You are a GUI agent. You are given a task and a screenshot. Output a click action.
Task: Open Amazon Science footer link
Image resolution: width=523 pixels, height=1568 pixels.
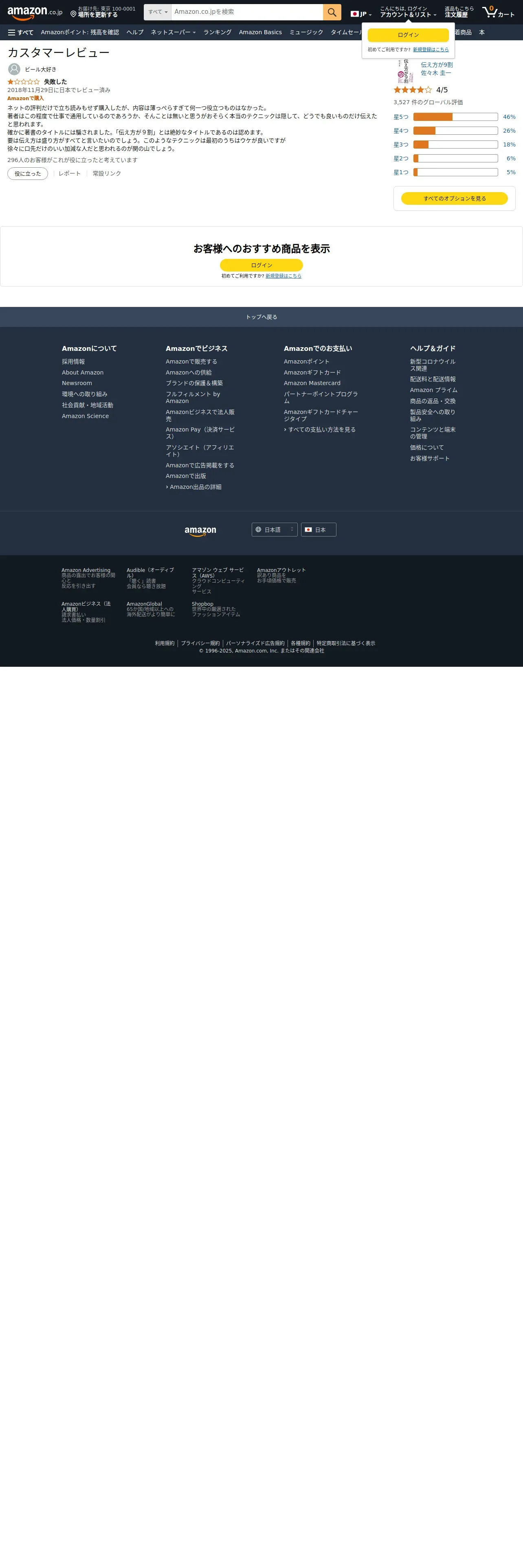pos(85,416)
